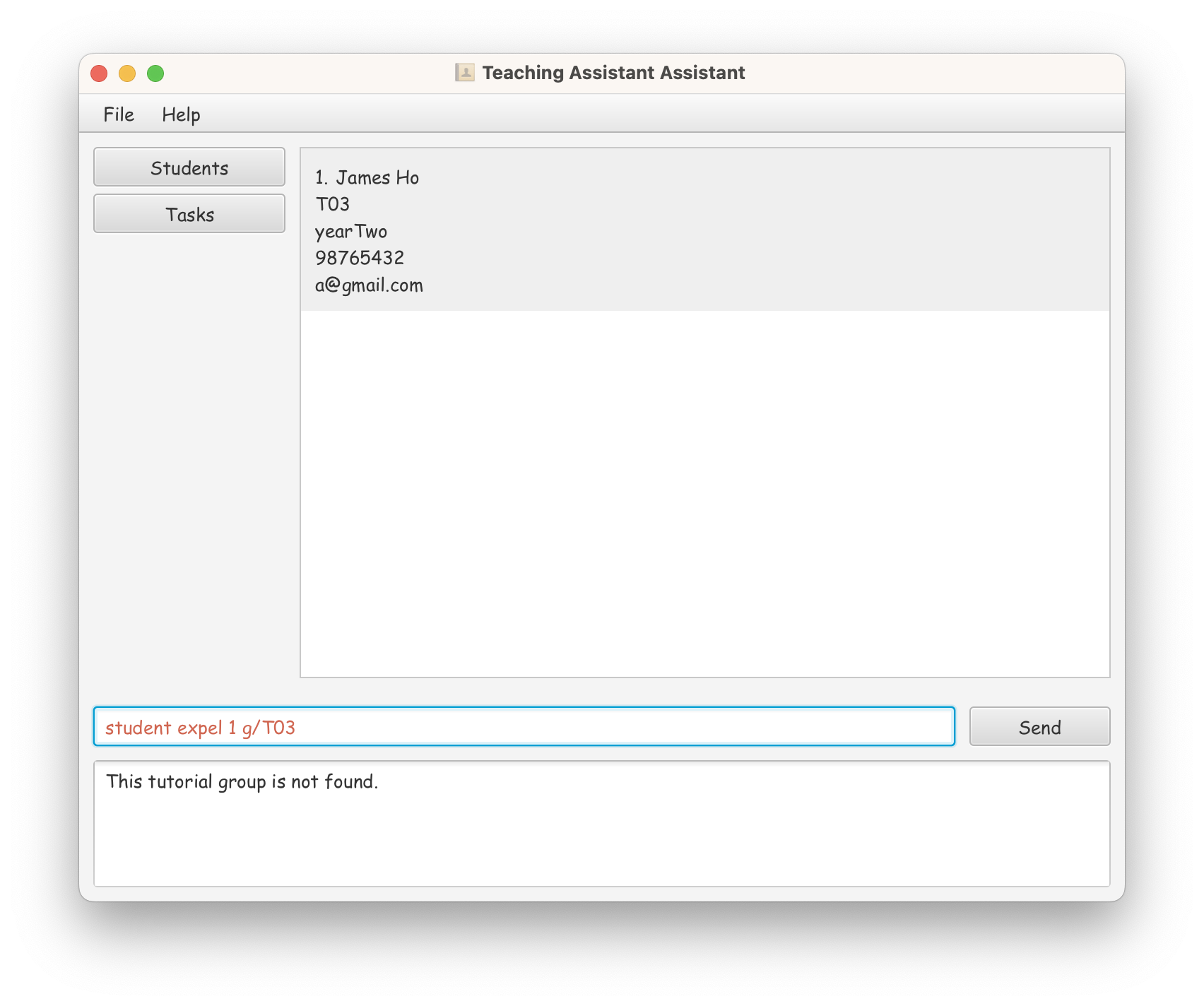This screenshot has height=1006, width=1204.
Task: Select the James Ho student entry
Action: coord(705,230)
